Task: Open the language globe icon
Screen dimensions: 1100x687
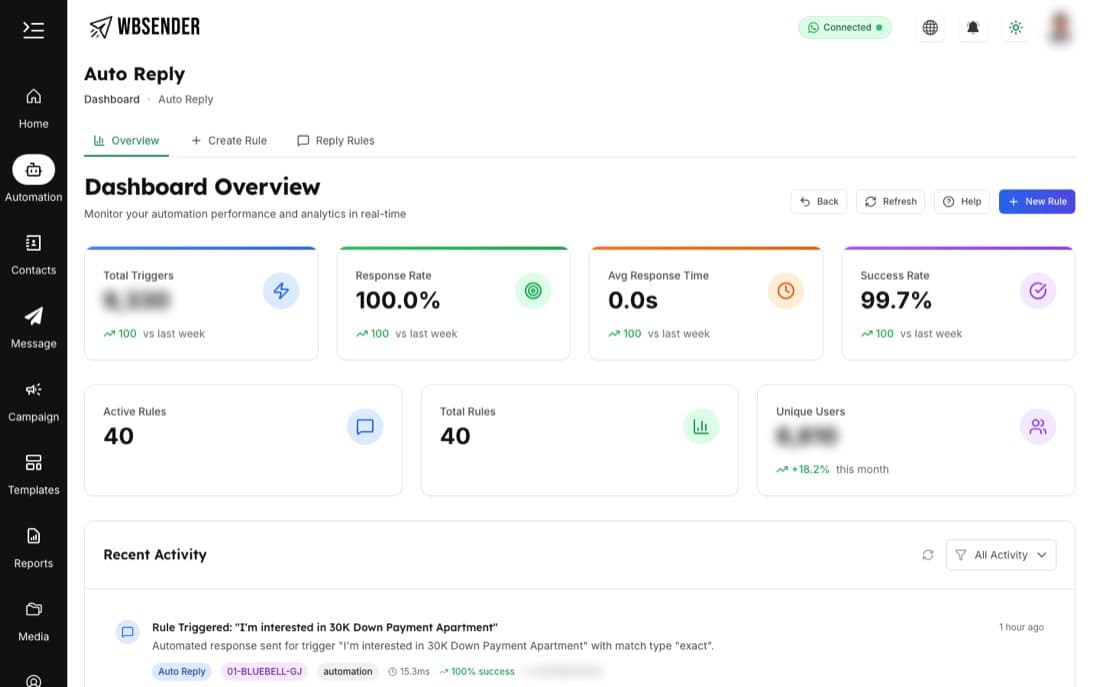Action: click(x=930, y=27)
